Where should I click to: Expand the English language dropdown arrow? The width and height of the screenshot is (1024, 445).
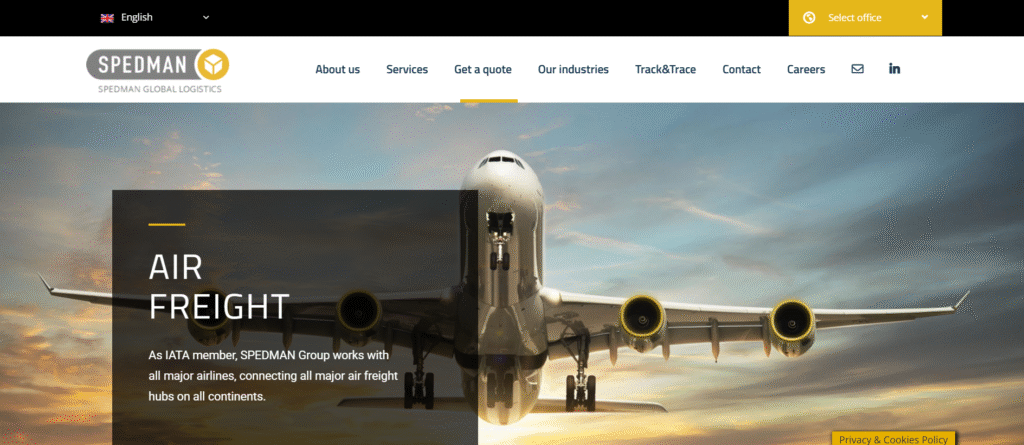[206, 18]
